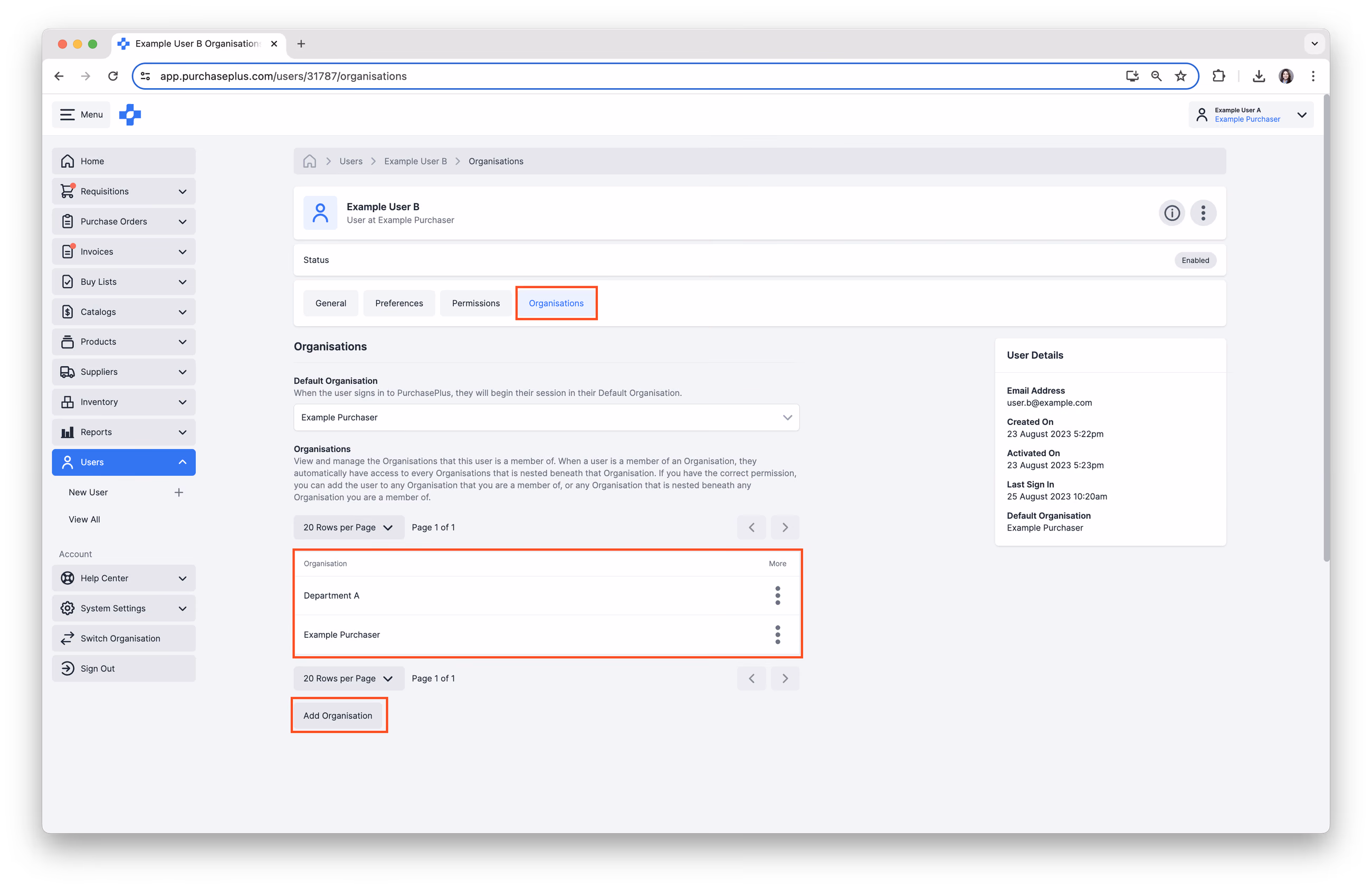The height and width of the screenshot is (889, 1372).
Task: Go to previous page below the table
Action: (751, 678)
